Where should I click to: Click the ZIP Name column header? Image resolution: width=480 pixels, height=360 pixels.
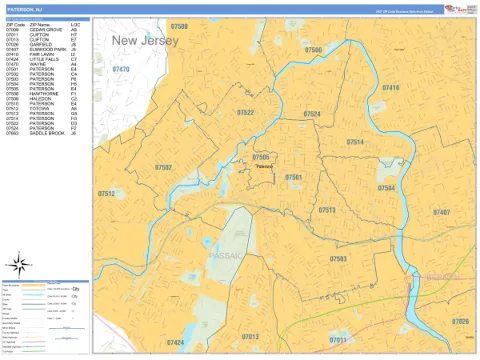point(40,25)
